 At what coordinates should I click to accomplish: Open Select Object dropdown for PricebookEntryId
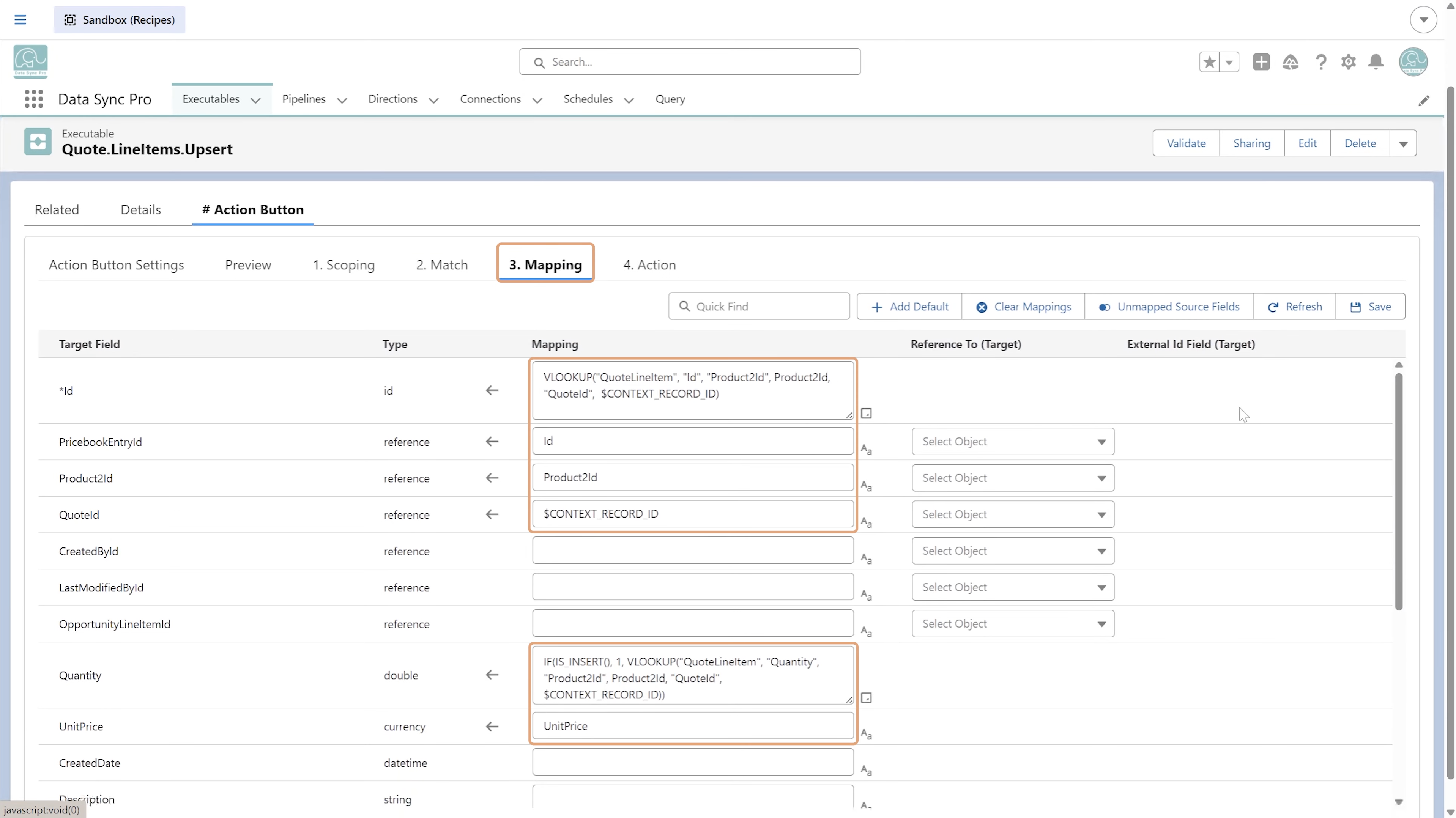pyautogui.click(x=1012, y=441)
